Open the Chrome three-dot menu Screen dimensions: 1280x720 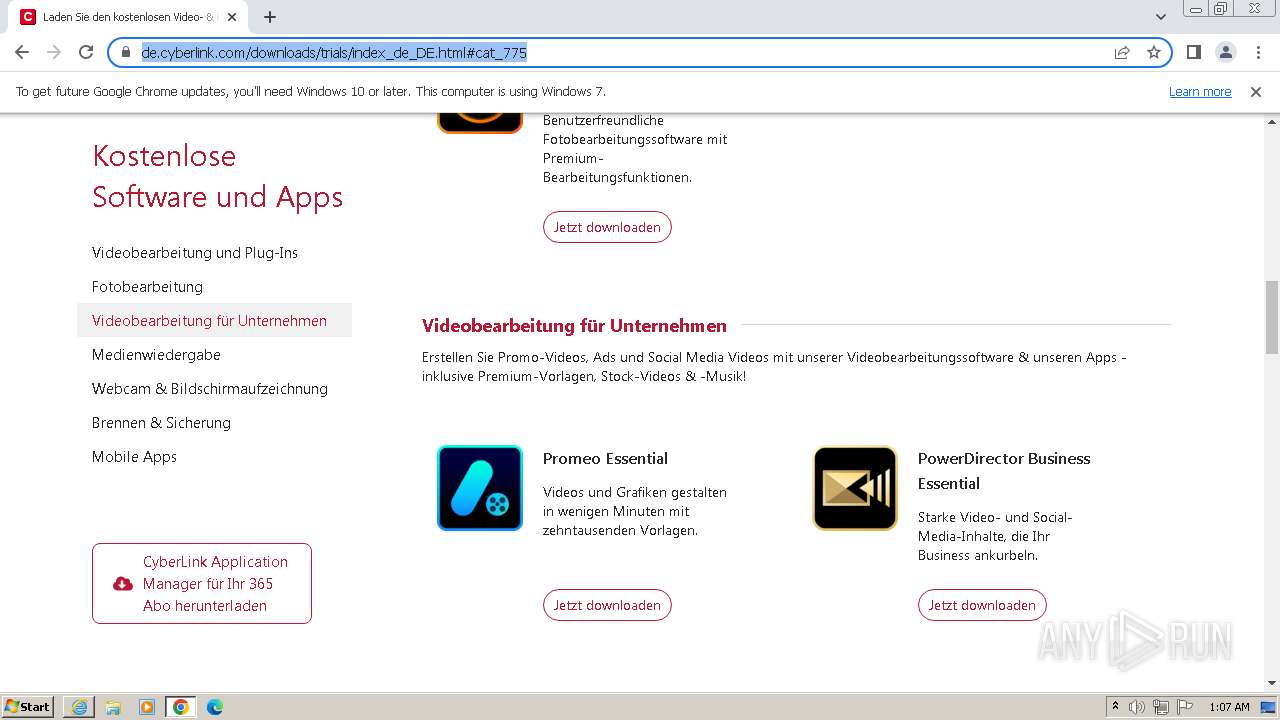click(1257, 52)
